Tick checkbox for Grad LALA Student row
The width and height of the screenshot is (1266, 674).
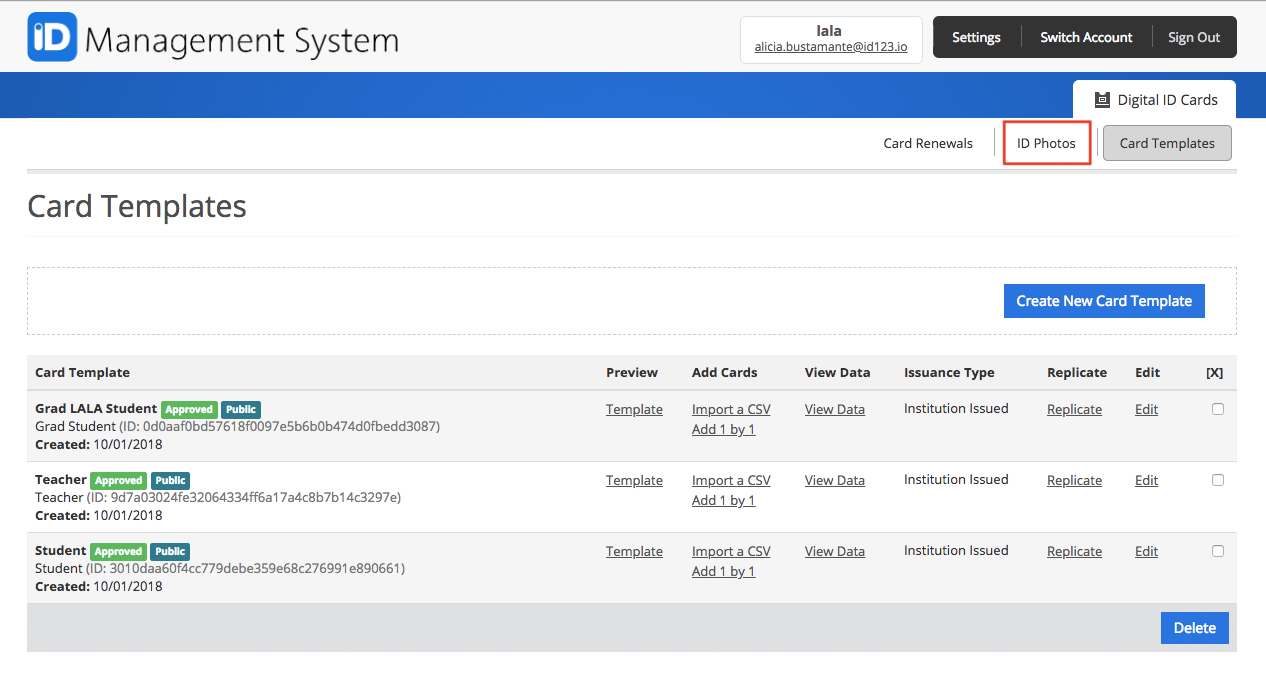1217,409
